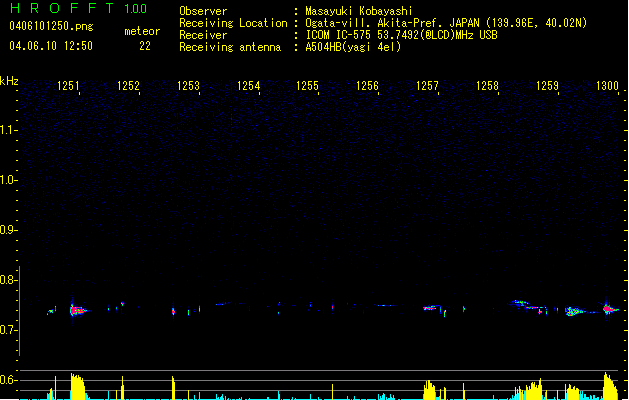Click the 1252 time marker
629x400 pixels.
(128, 86)
